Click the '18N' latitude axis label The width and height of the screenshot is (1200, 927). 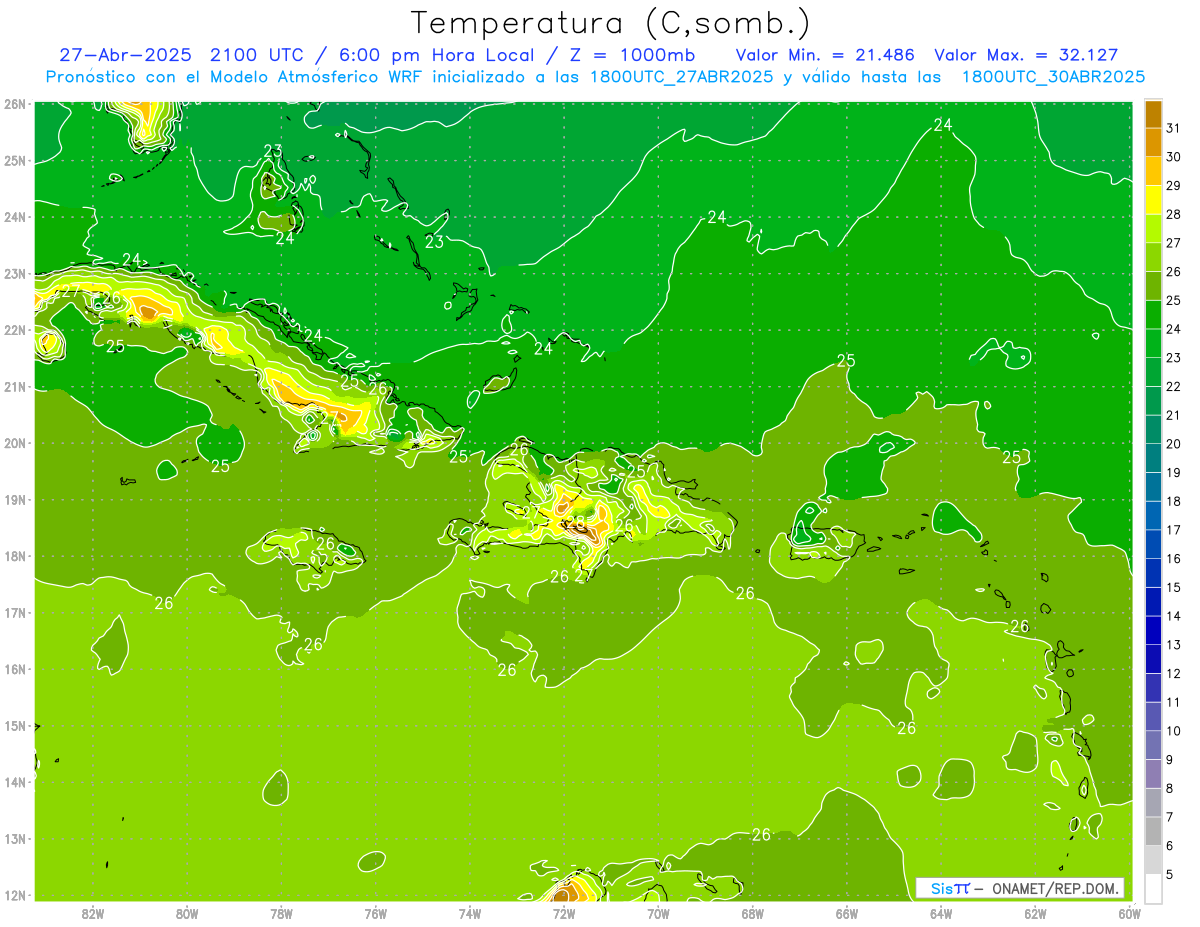point(15,556)
